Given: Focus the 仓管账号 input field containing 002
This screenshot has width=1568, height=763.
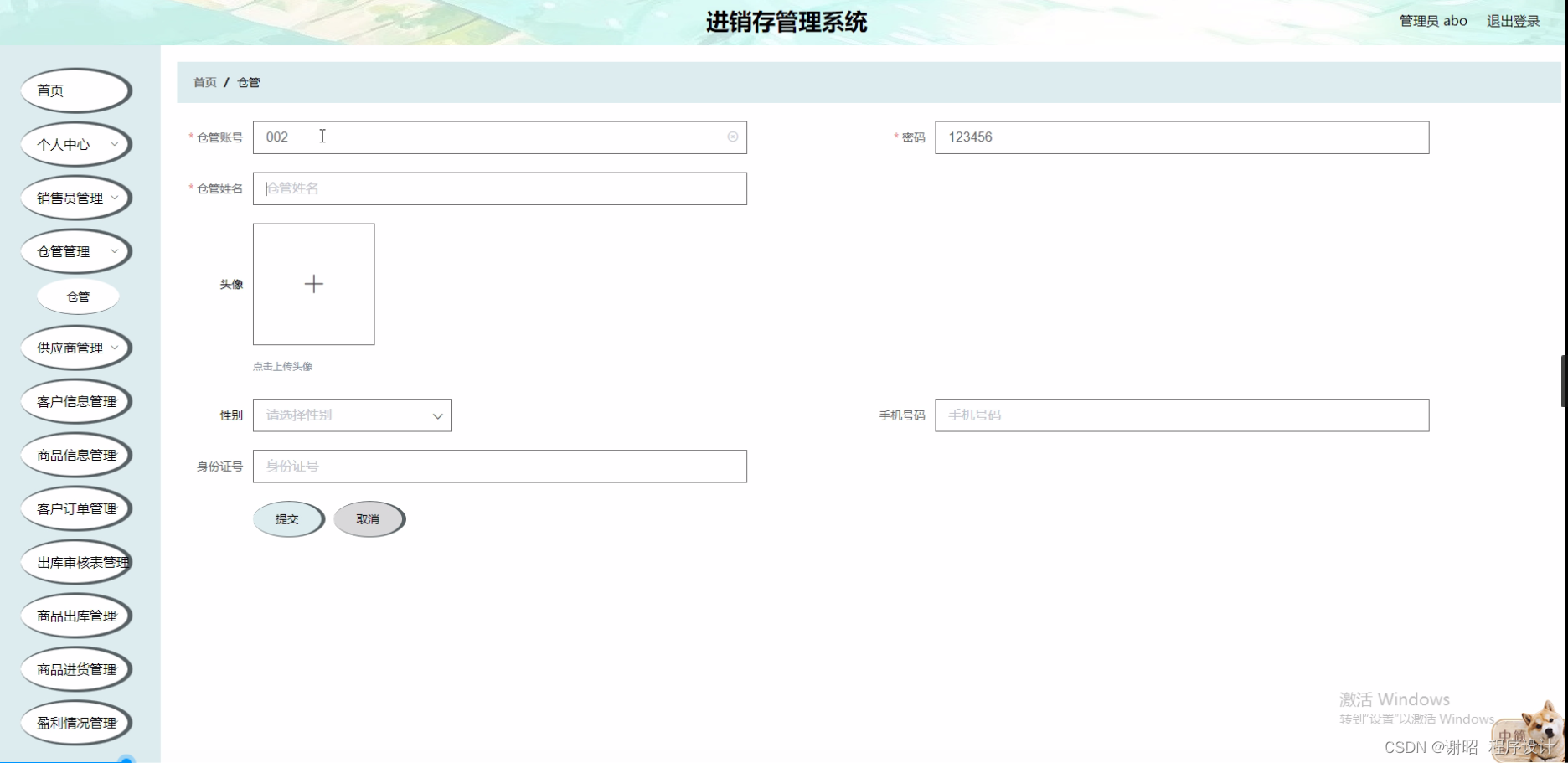Looking at the screenshot, I should [500, 137].
